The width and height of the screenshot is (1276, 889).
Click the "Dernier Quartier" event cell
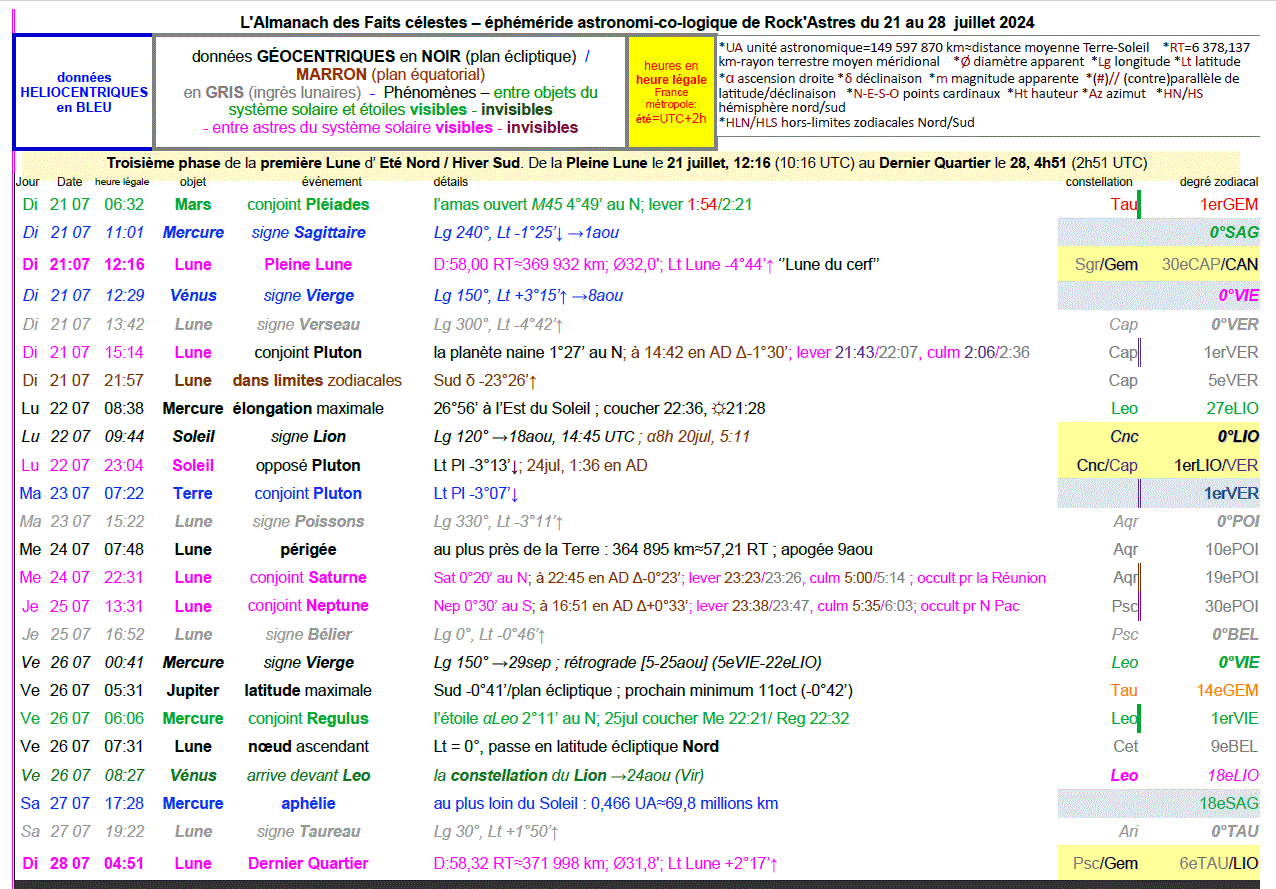[x=308, y=863]
